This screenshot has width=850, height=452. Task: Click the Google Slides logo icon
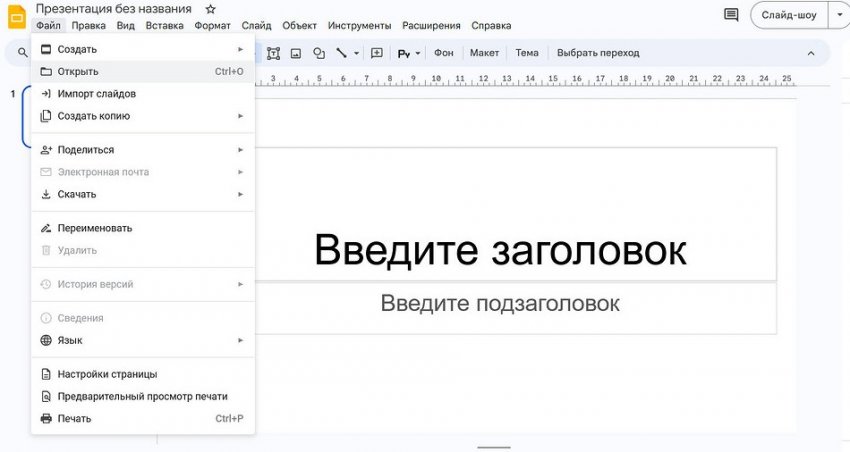coord(16,16)
